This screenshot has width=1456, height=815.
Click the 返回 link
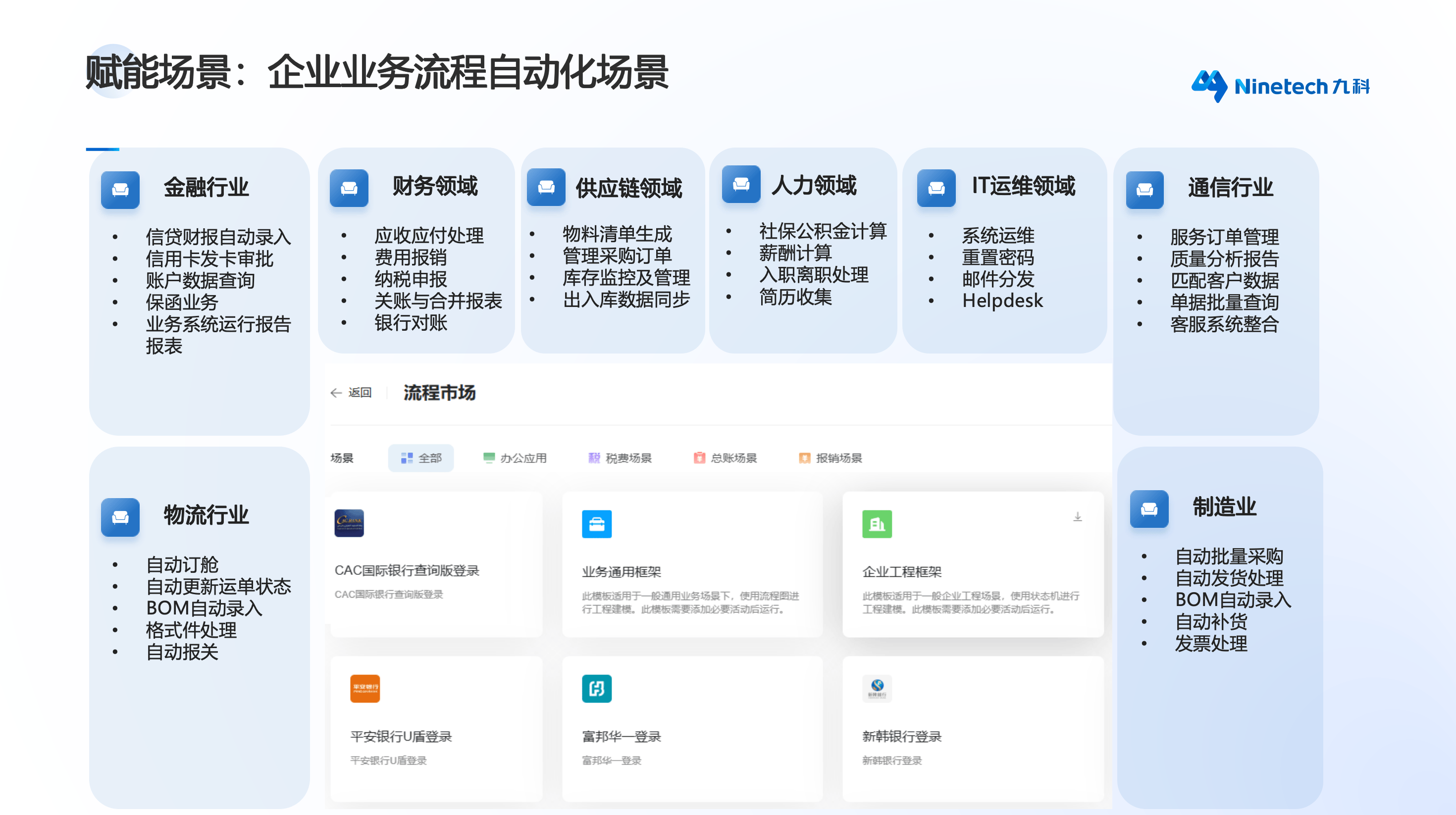pos(360,393)
